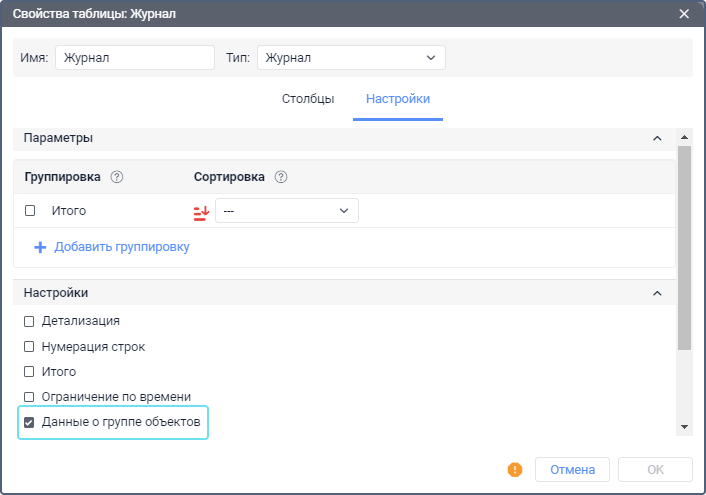The height and width of the screenshot is (495, 706).
Task: Click the blue plus add grouping icon
Action: click(x=40, y=247)
